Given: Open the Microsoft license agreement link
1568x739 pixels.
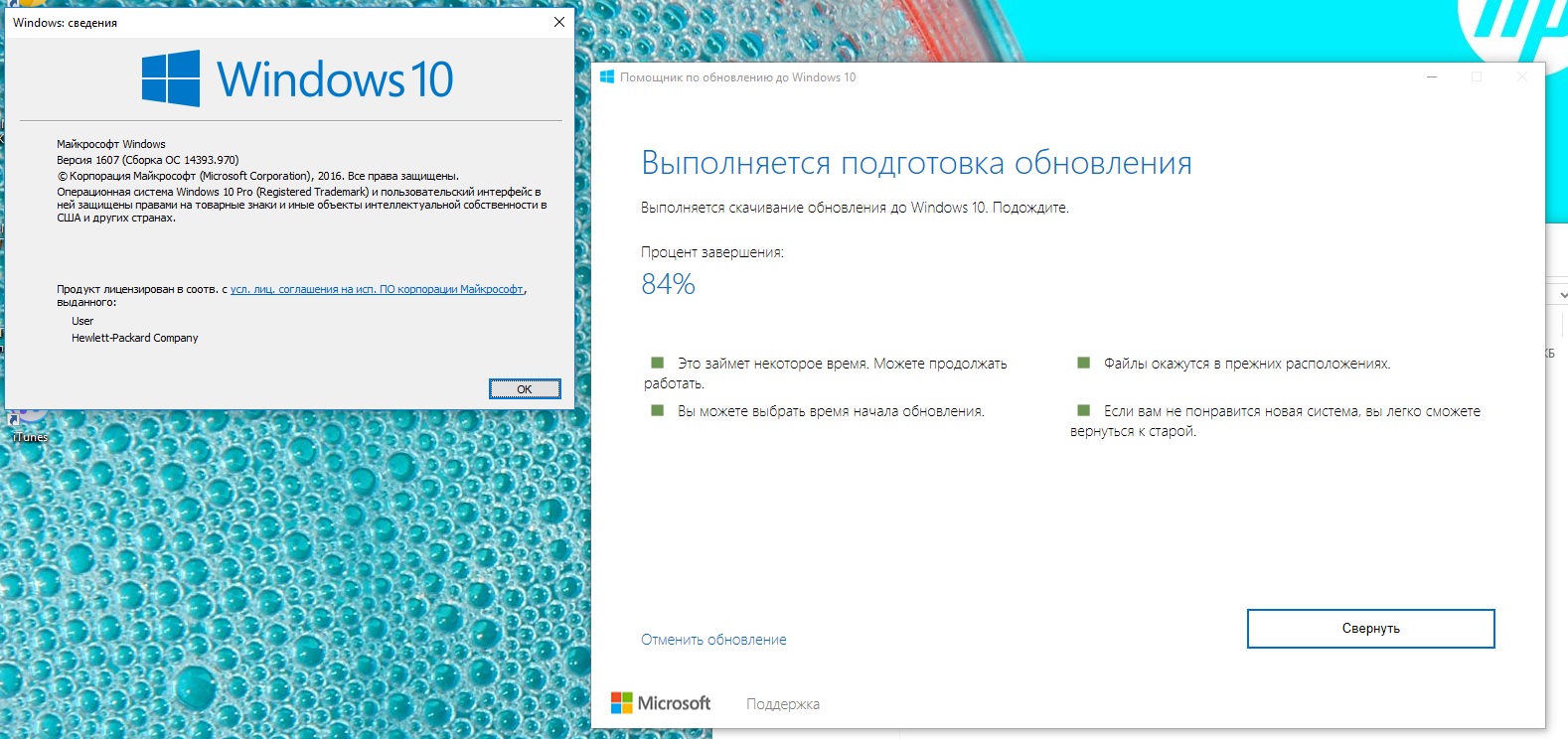Looking at the screenshot, I should (x=377, y=289).
